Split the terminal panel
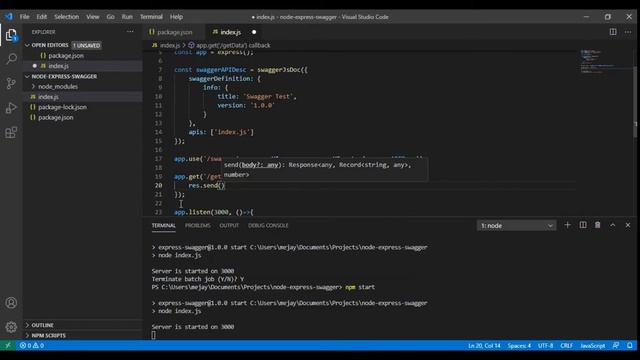Image resolution: width=640 pixels, height=360 pixels. [583, 225]
